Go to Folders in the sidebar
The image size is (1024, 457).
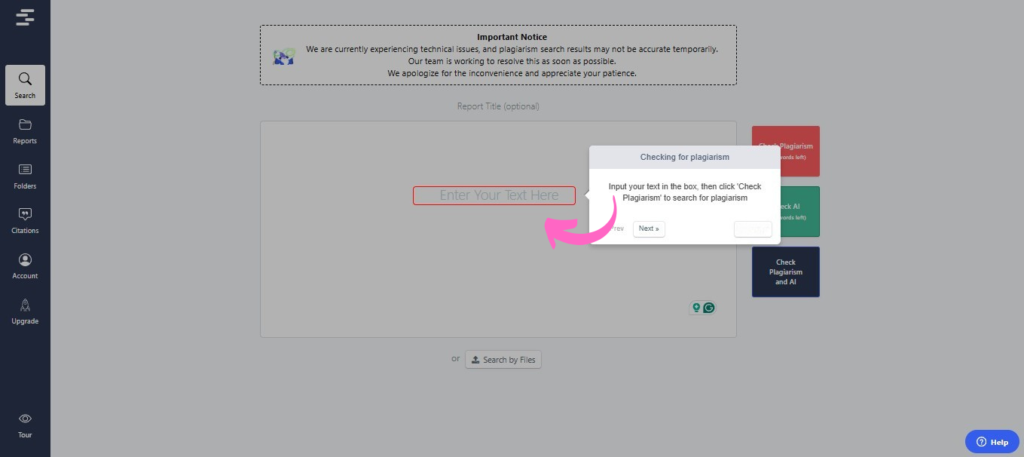pyautogui.click(x=25, y=176)
